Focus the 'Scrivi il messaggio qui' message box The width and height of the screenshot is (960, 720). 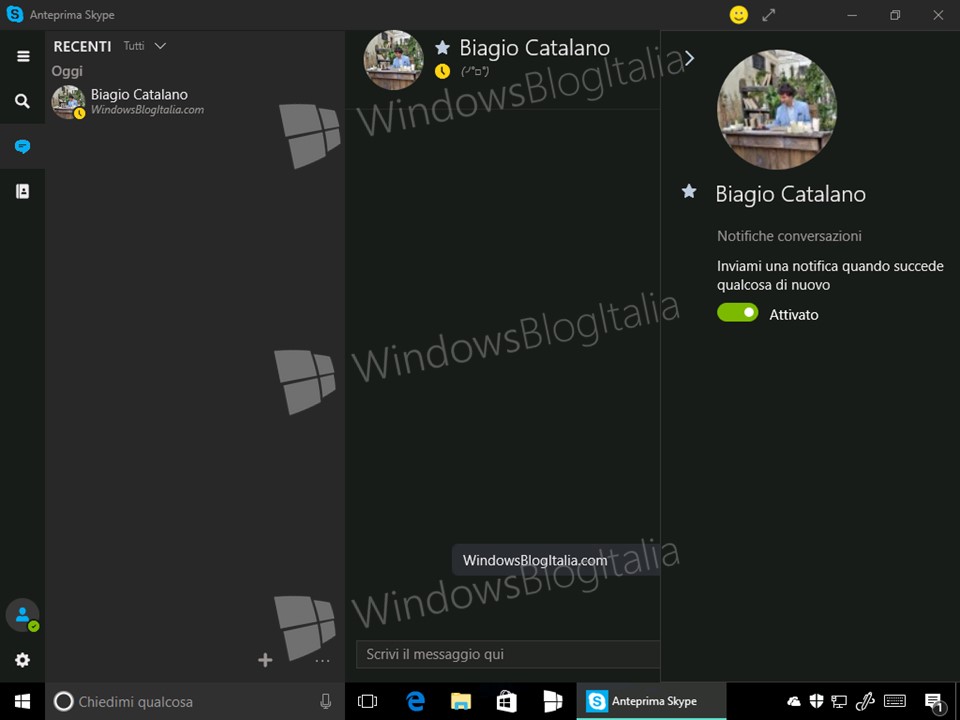[508, 654]
